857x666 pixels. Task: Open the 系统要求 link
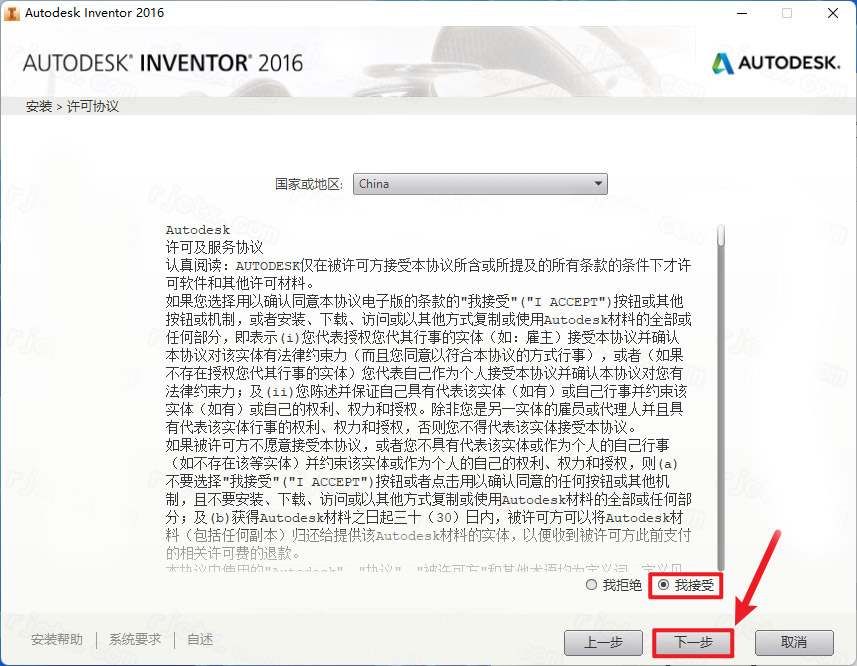(x=135, y=639)
